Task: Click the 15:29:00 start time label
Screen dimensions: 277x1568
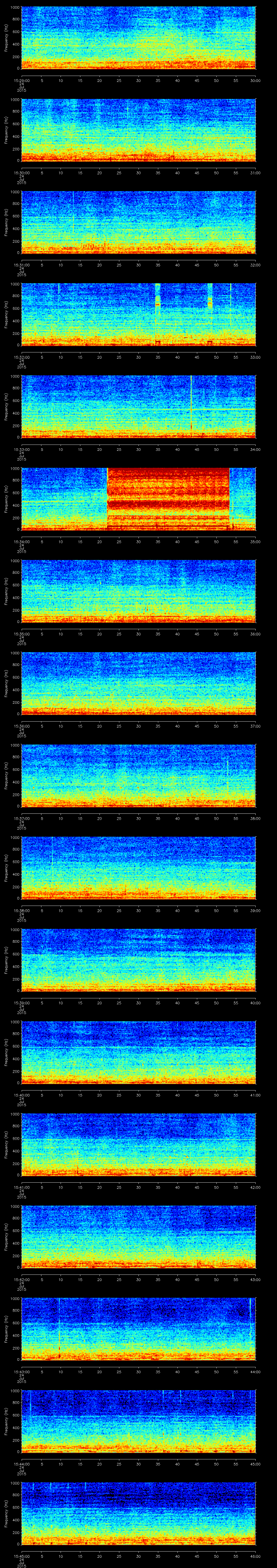Action: (x=21, y=80)
